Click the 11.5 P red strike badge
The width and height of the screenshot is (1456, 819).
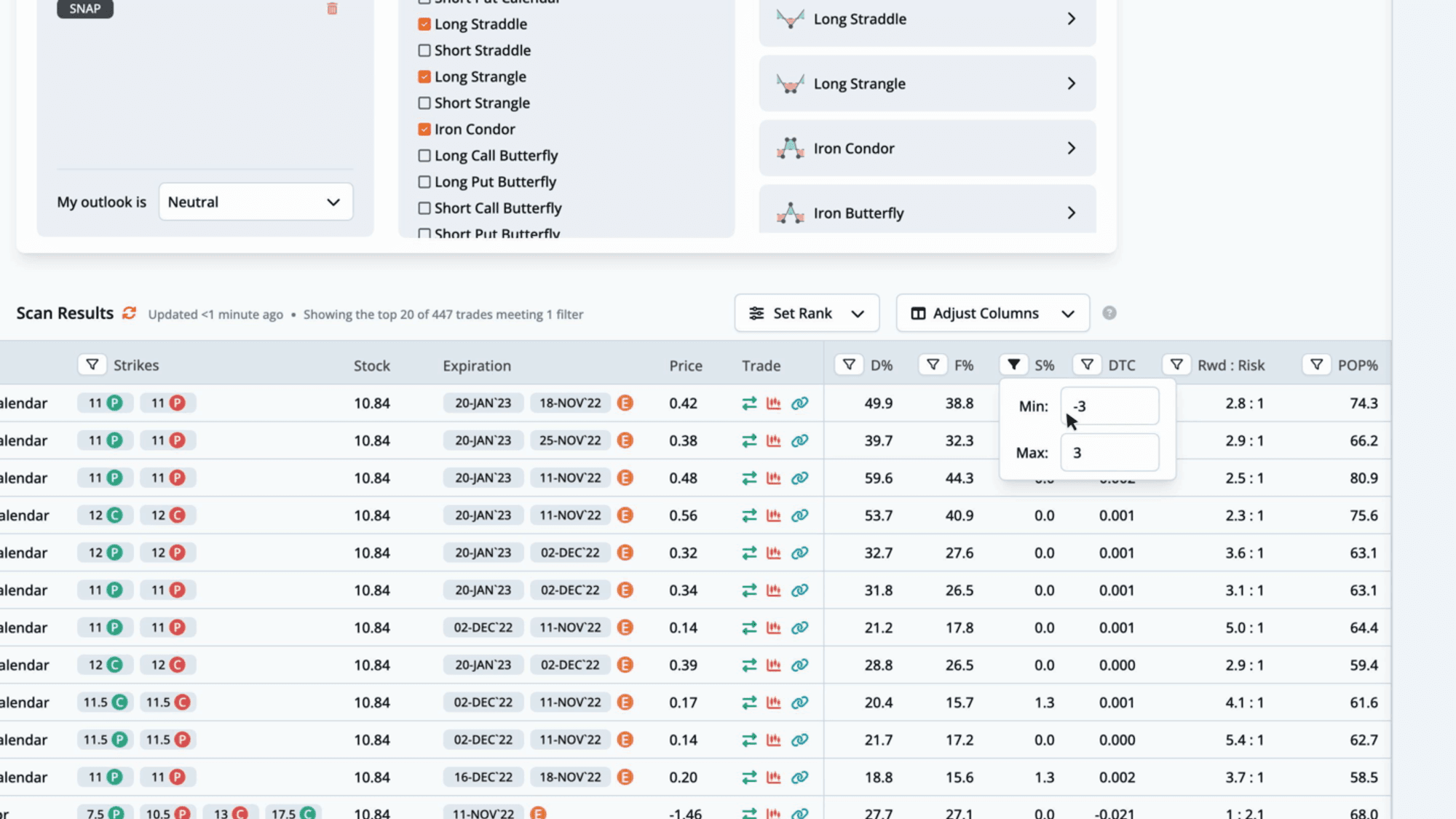tap(168, 740)
